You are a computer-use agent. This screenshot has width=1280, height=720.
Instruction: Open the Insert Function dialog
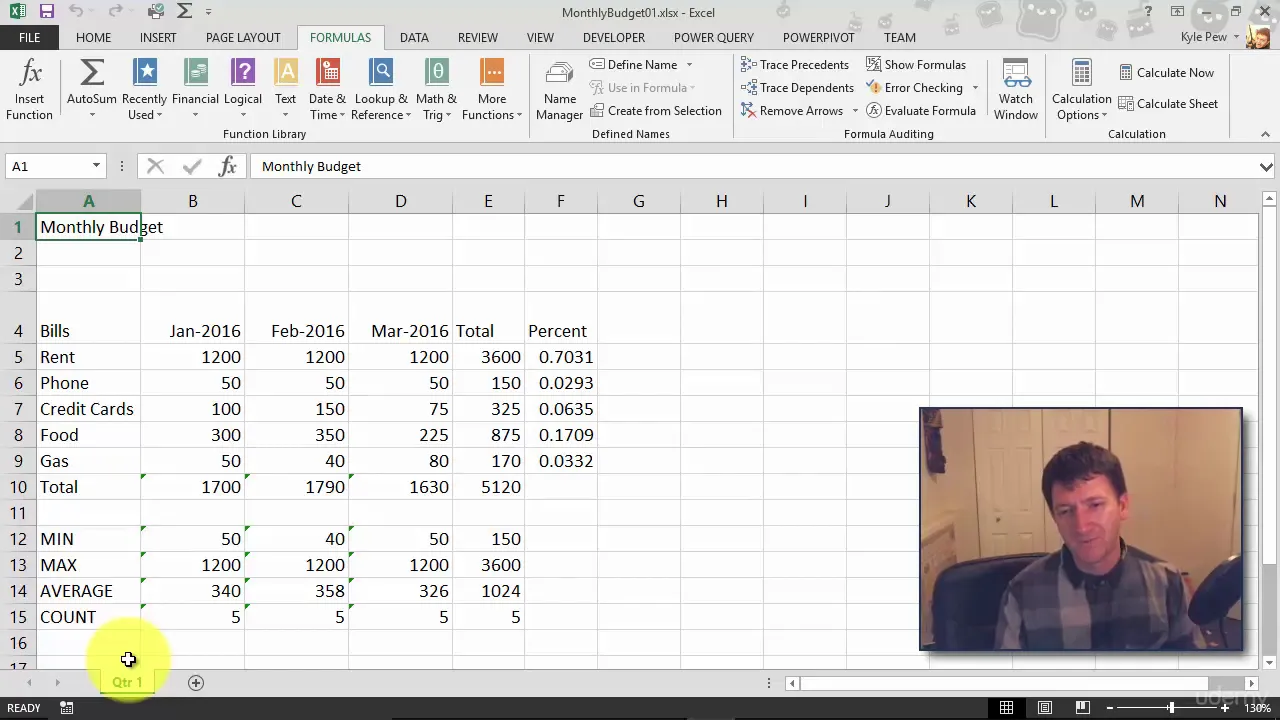click(30, 89)
